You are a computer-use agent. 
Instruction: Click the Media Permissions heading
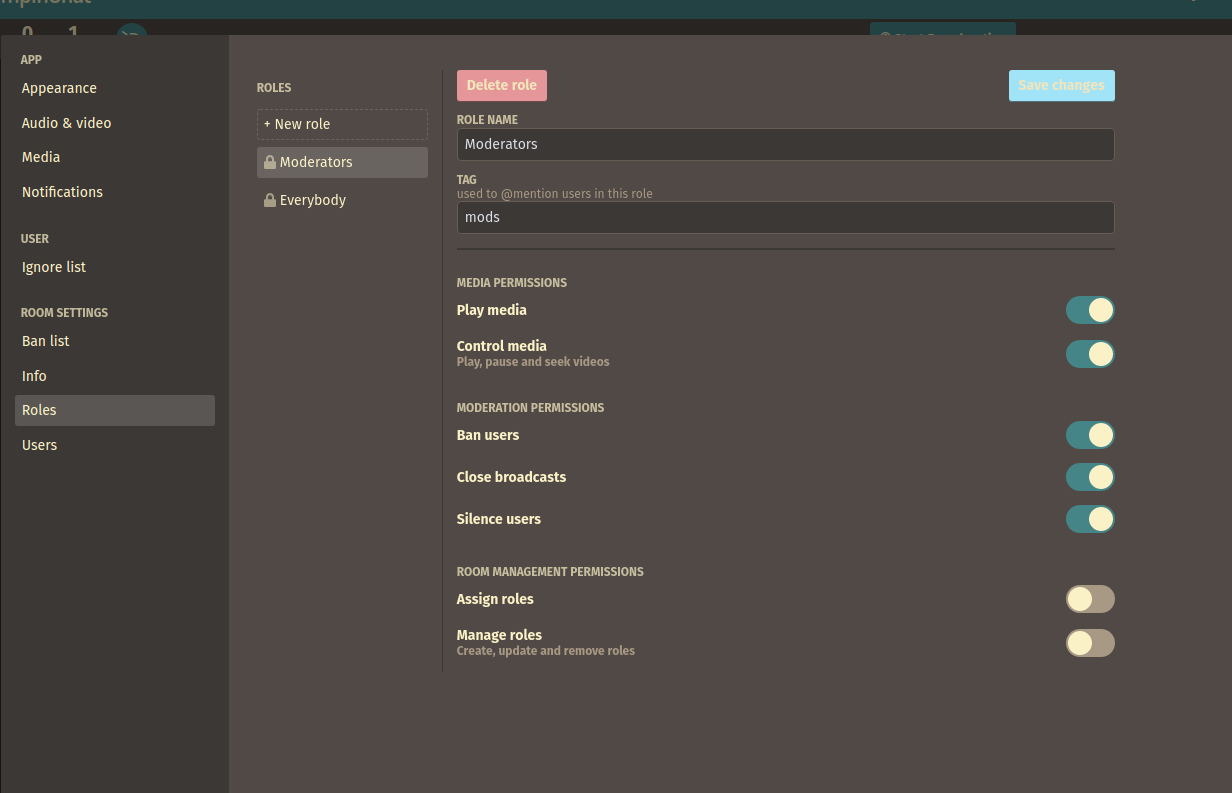point(512,283)
